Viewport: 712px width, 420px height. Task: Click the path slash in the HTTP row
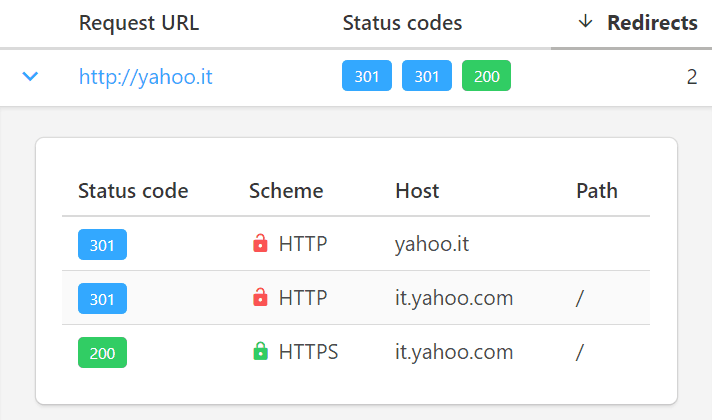[579, 298]
